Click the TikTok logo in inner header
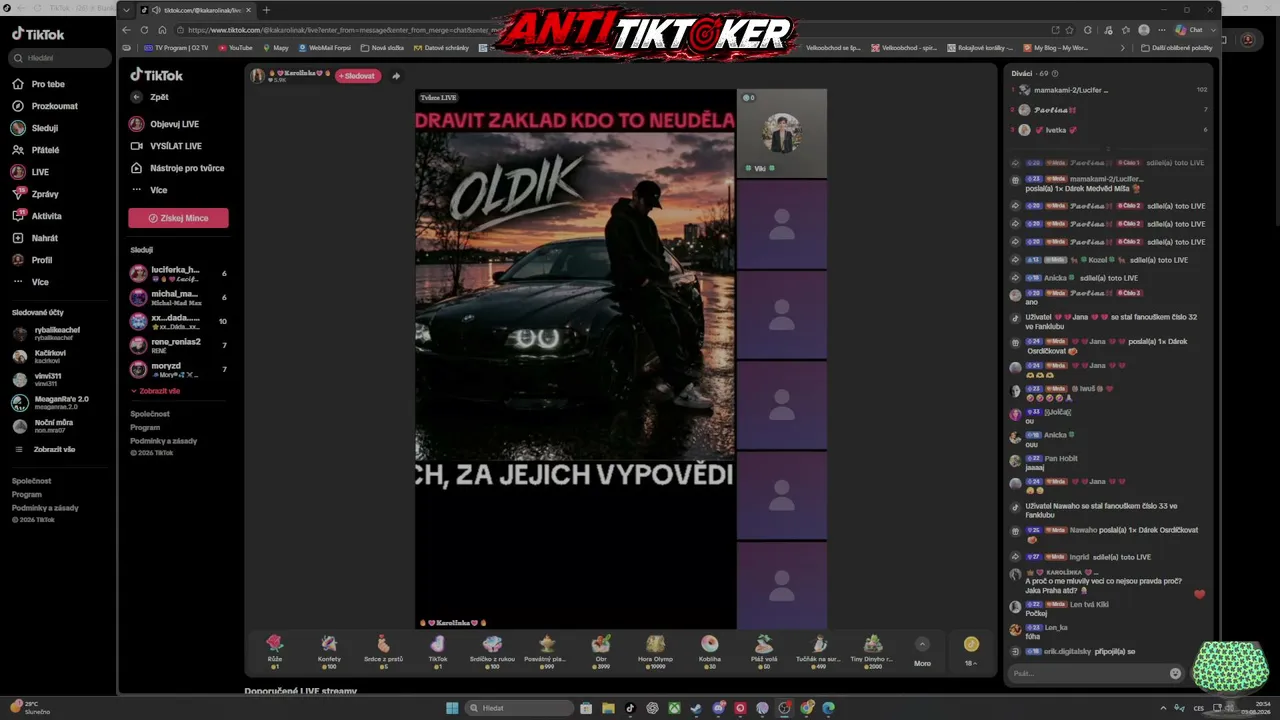 (157, 75)
